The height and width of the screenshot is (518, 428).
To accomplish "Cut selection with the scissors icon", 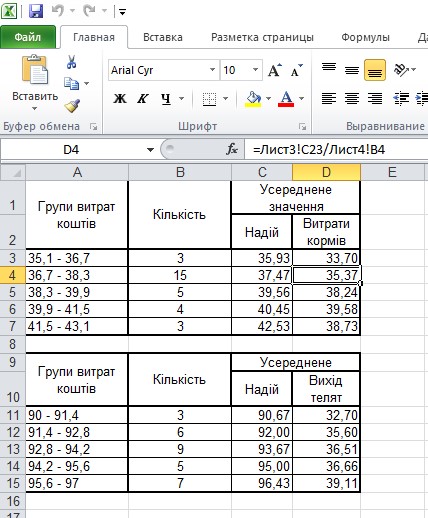I will coord(71,62).
